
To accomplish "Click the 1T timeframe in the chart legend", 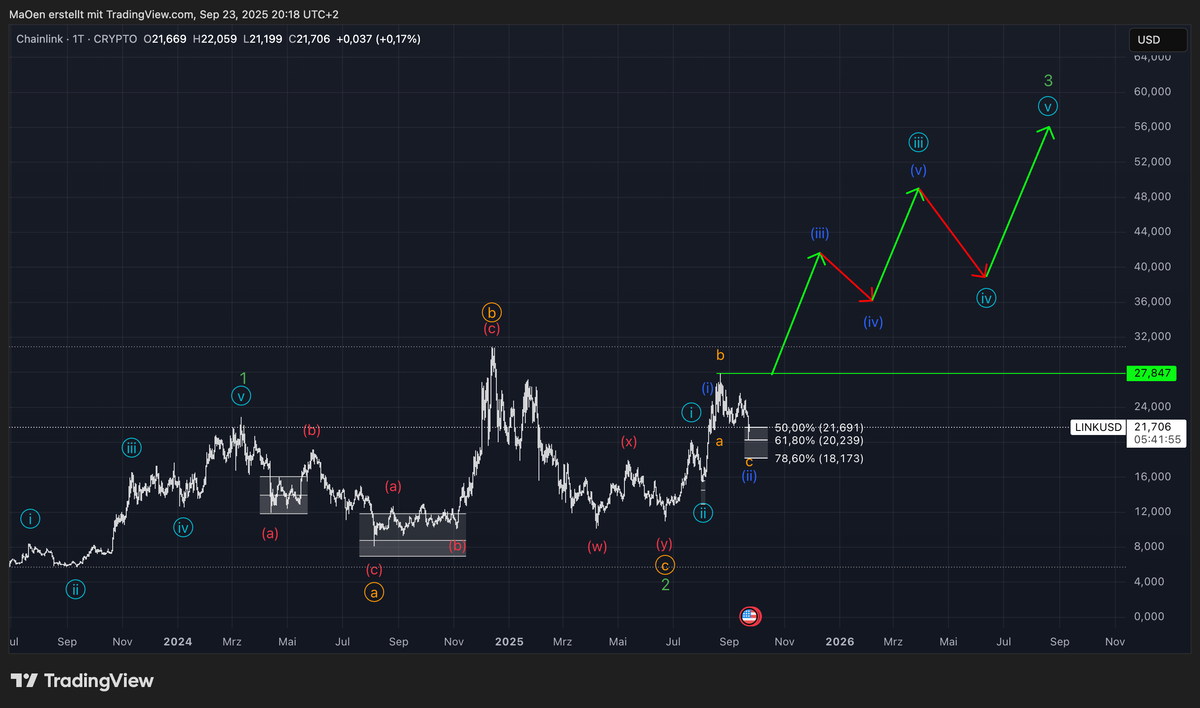I will point(78,39).
